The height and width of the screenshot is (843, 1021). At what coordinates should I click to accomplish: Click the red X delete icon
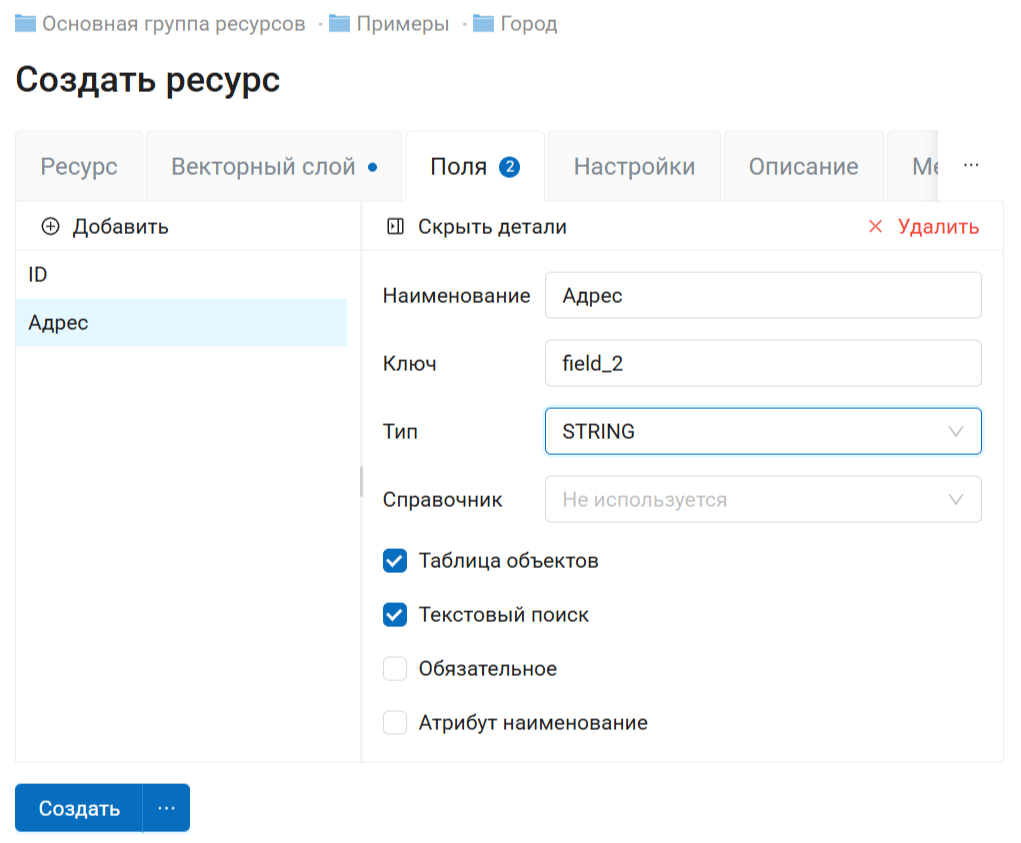coord(875,227)
